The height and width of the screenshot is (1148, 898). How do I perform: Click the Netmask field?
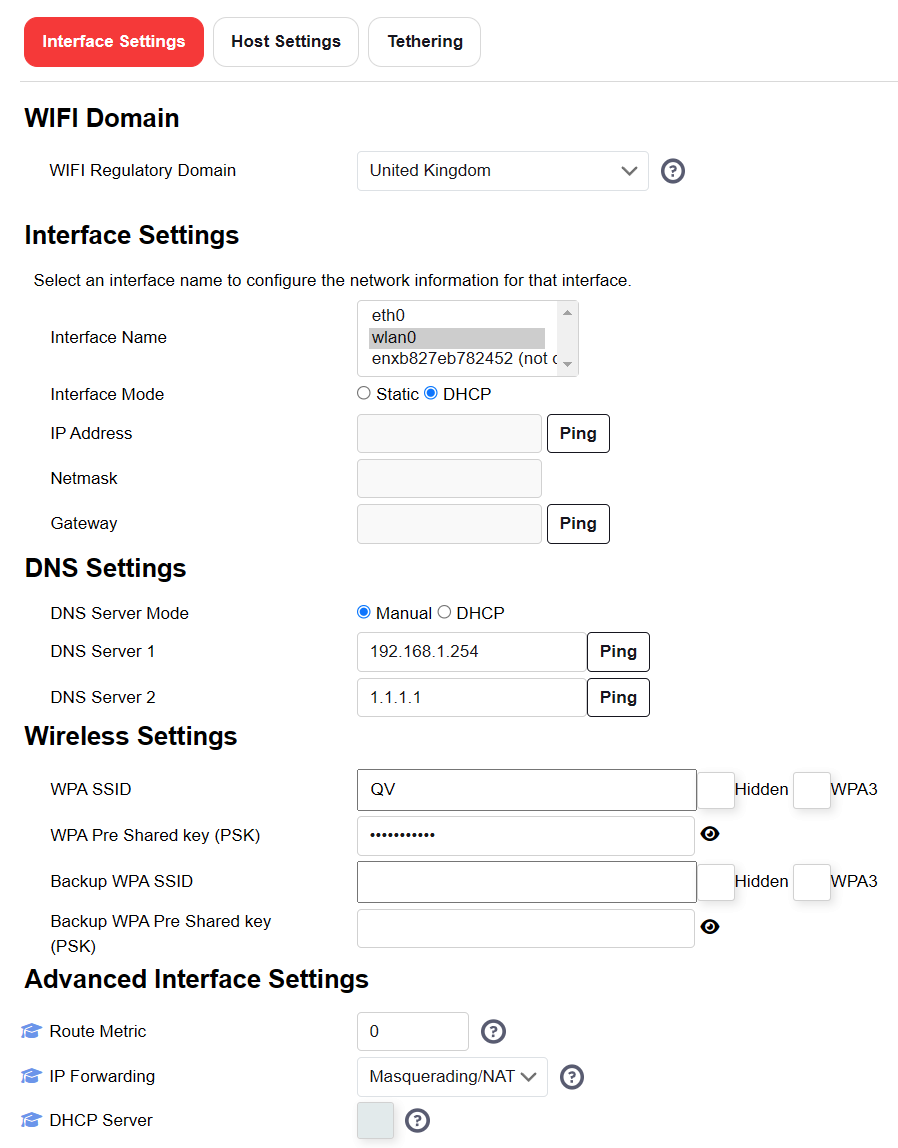[449, 479]
